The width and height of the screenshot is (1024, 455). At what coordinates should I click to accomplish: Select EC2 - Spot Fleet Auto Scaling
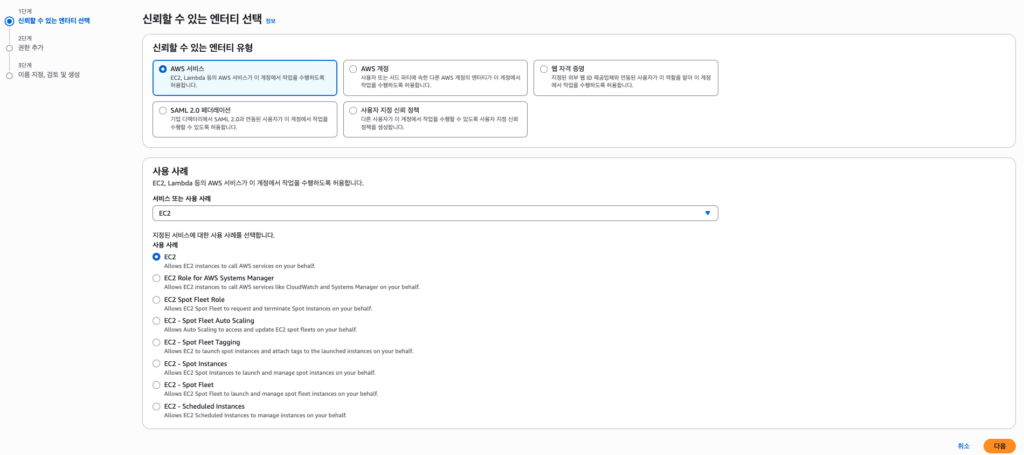[156, 321]
